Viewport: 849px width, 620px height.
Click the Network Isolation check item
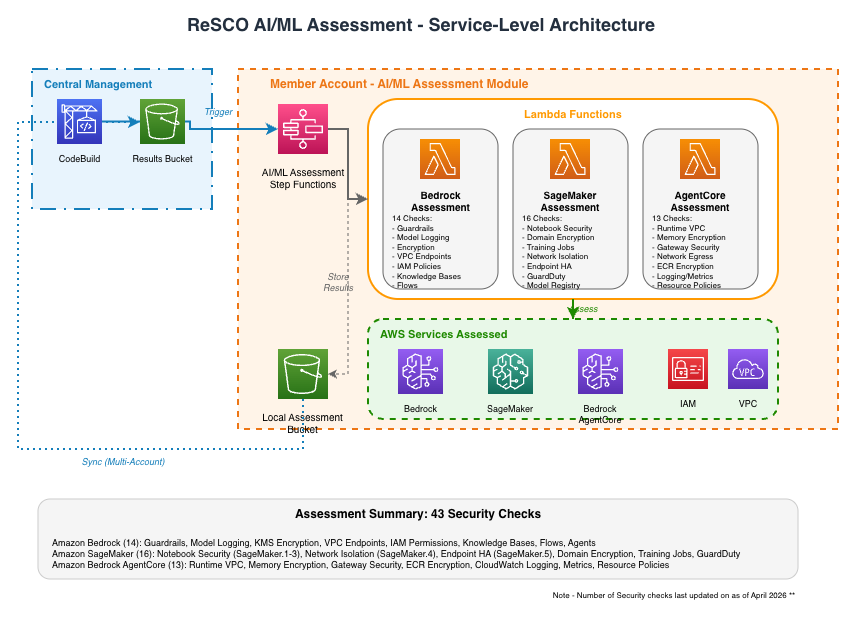pyautogui.click(x=557, y=257)
